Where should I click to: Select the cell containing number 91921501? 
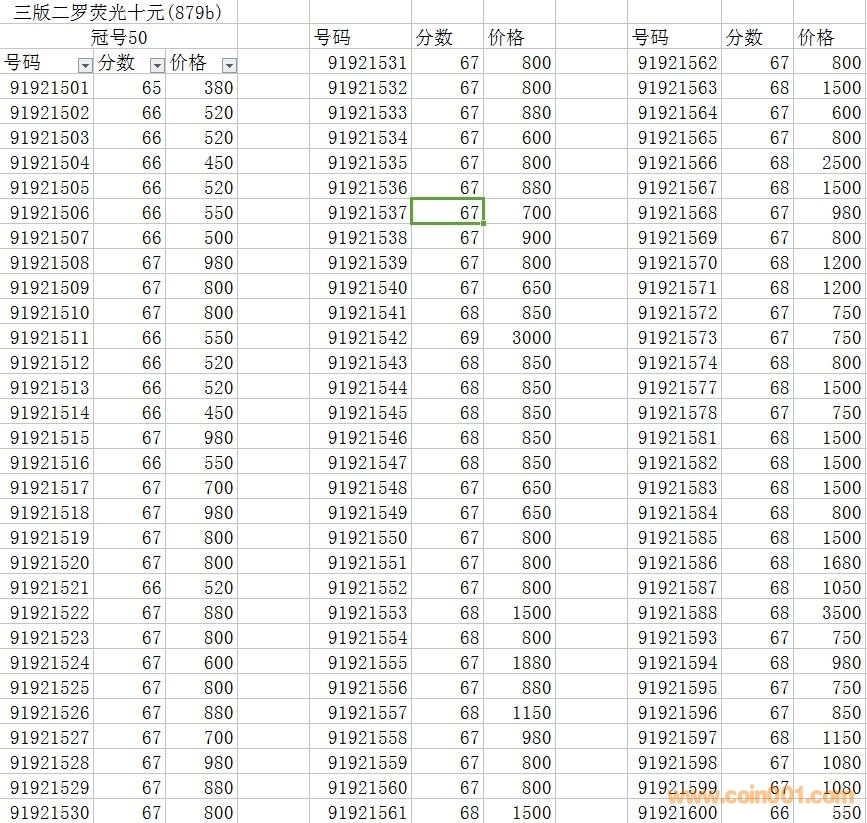coord(49,88)
